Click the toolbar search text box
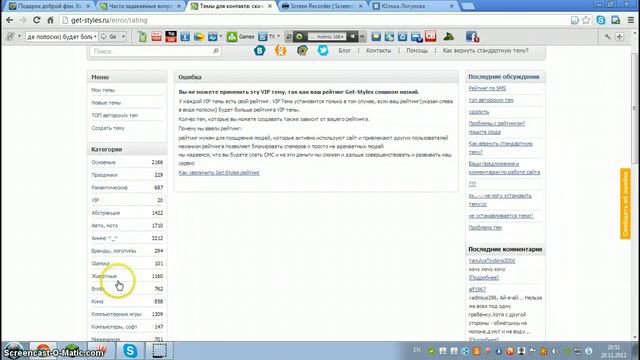Screen dimensions: 640x360 [x=61, y=37]
